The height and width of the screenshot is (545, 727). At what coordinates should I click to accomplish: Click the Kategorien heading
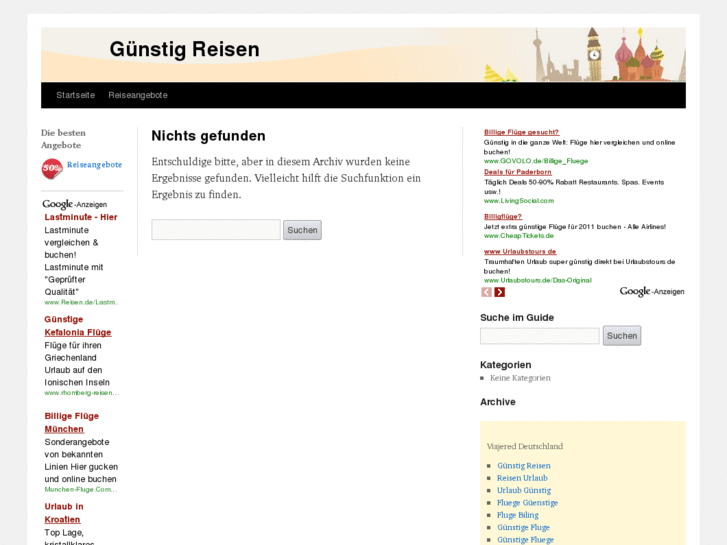point(505,365)
